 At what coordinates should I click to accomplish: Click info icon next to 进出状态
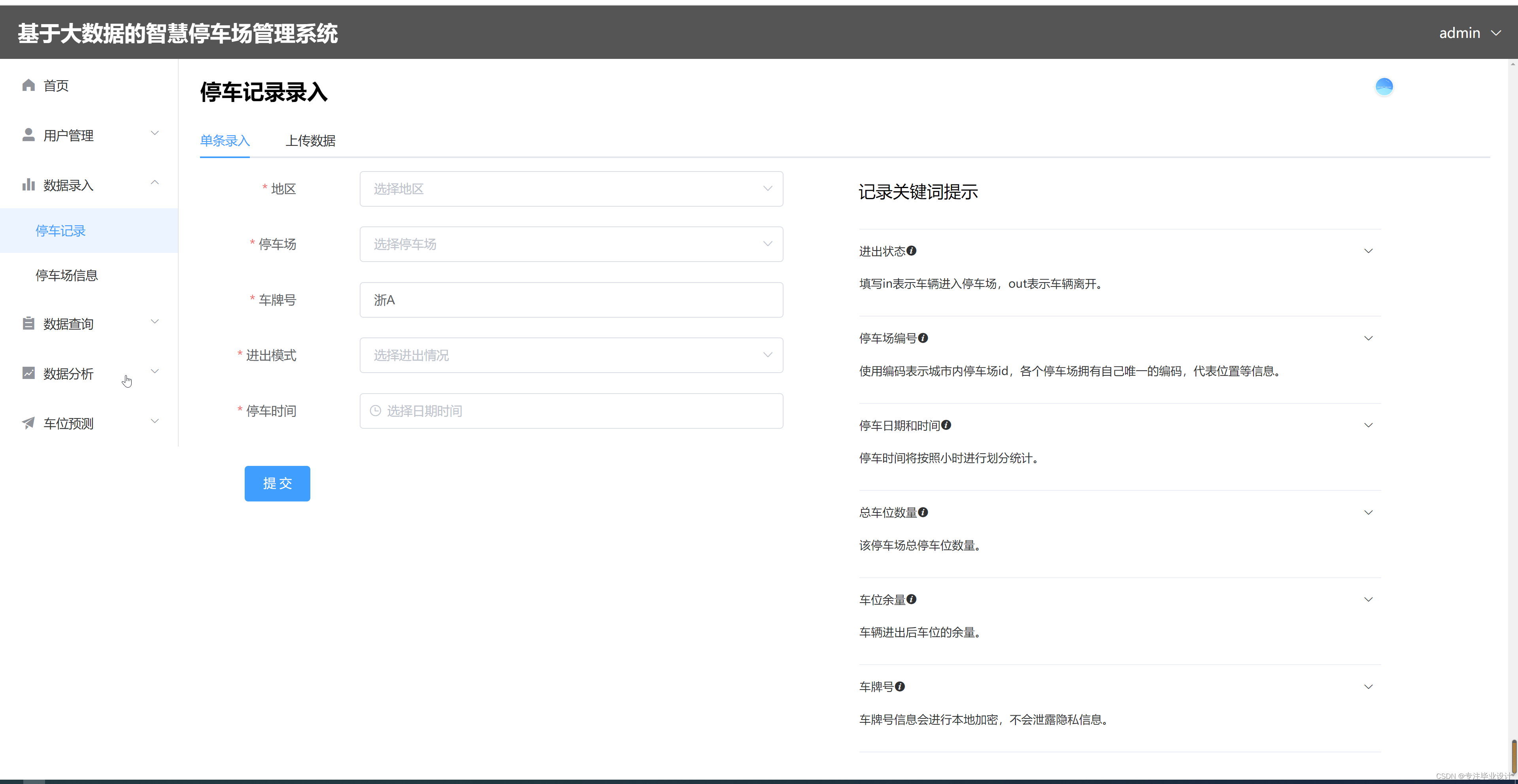click(911, 251)
